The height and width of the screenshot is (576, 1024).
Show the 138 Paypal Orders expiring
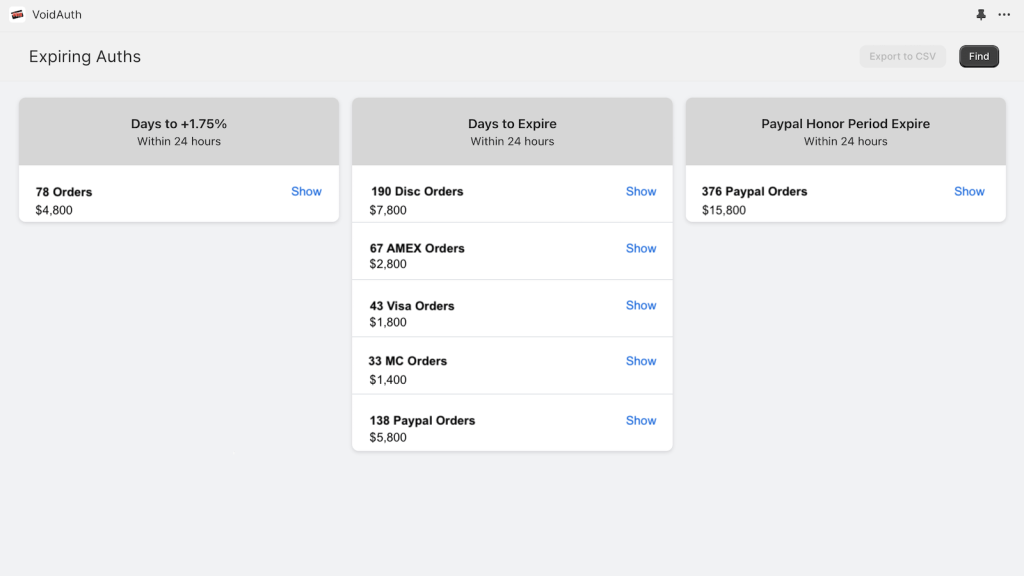(x=640, y=420)
